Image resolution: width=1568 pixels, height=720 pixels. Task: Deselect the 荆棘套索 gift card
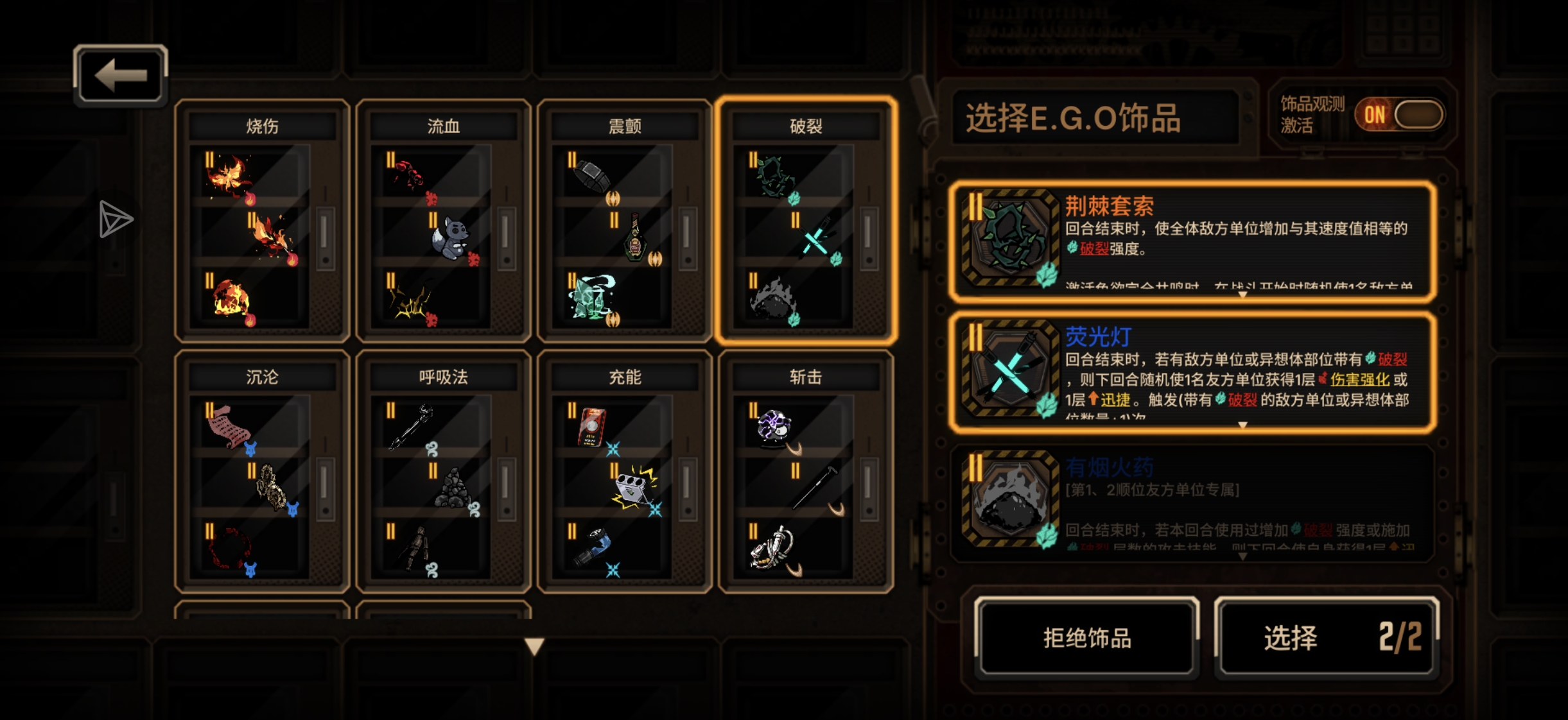point(1192,241)
